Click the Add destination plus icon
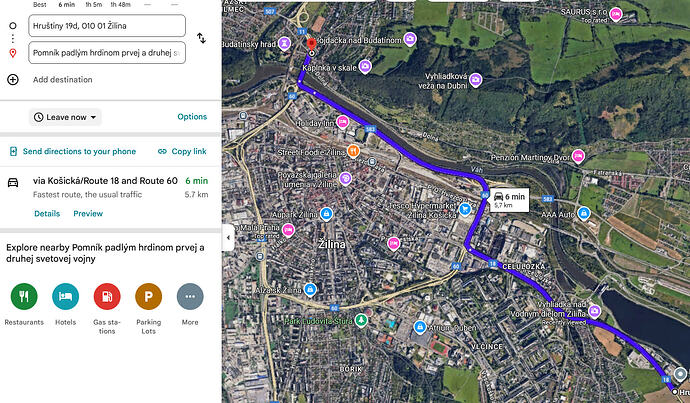690x403 pixels. [13, 79]
